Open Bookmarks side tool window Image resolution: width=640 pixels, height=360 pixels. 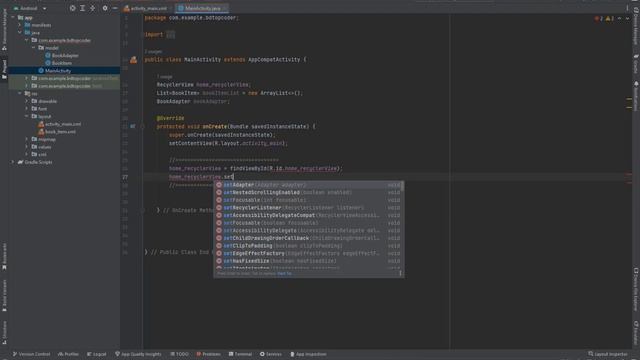click(4, 257)
